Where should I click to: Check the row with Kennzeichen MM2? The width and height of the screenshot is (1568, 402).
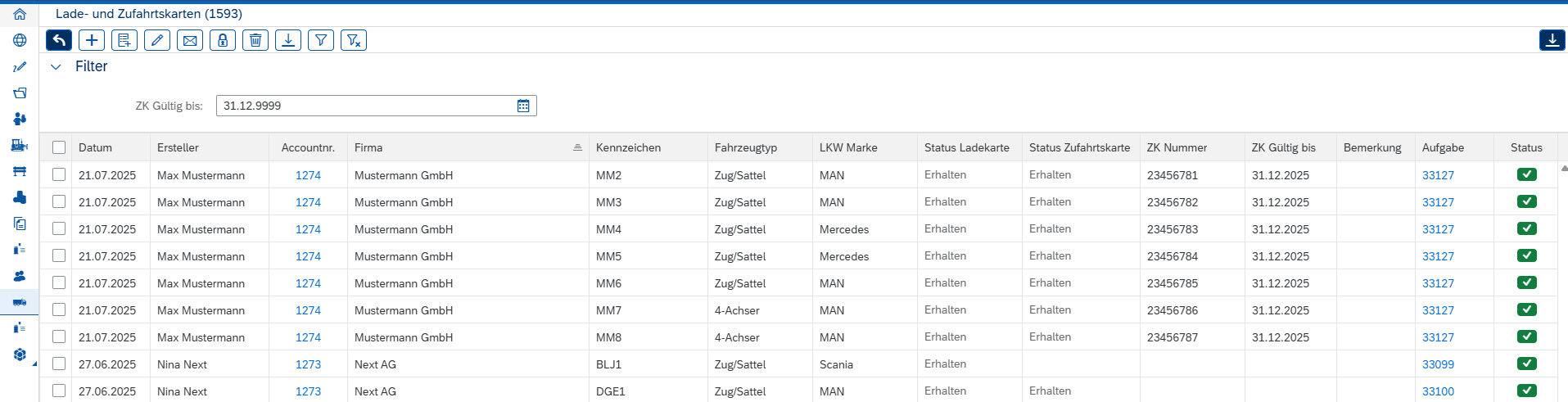pos(59,174)
